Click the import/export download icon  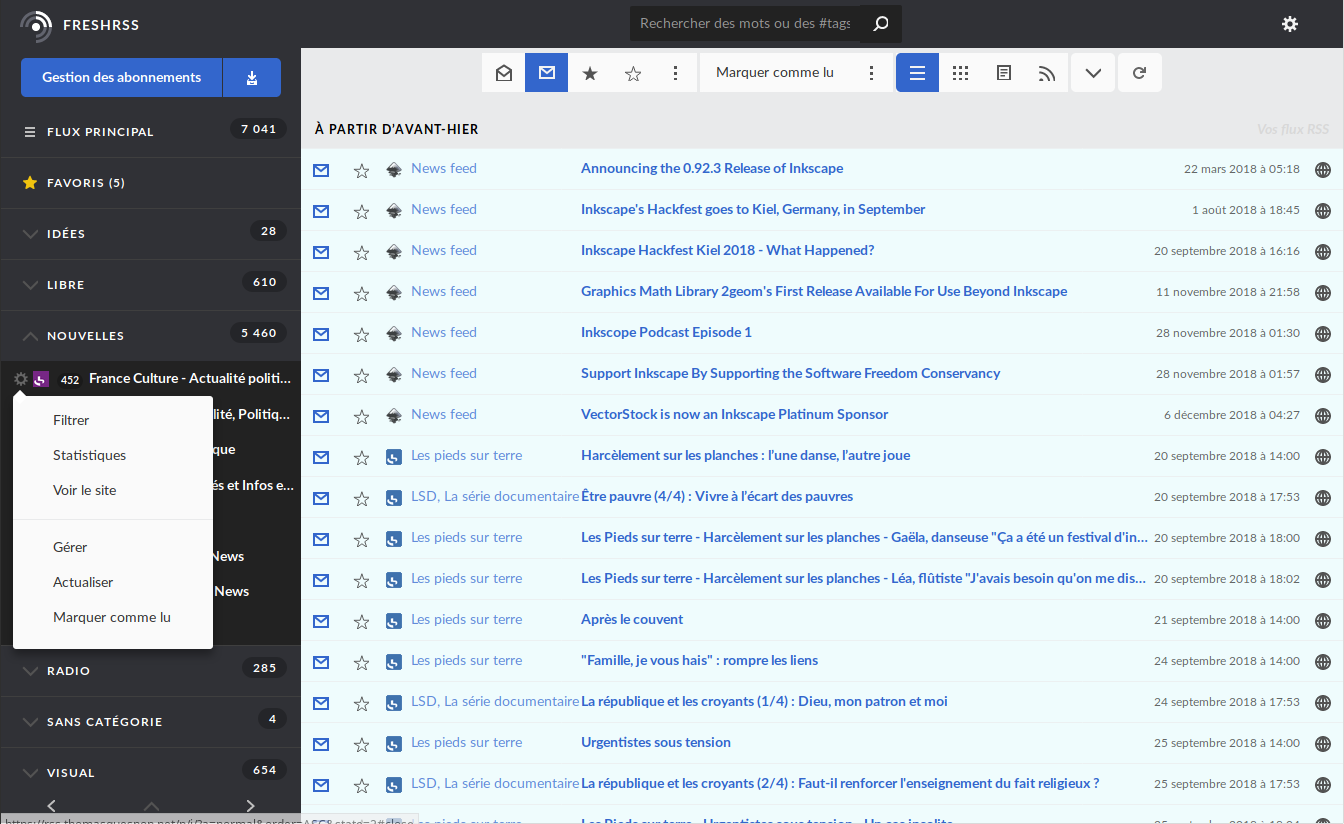(x=251, y=77)
